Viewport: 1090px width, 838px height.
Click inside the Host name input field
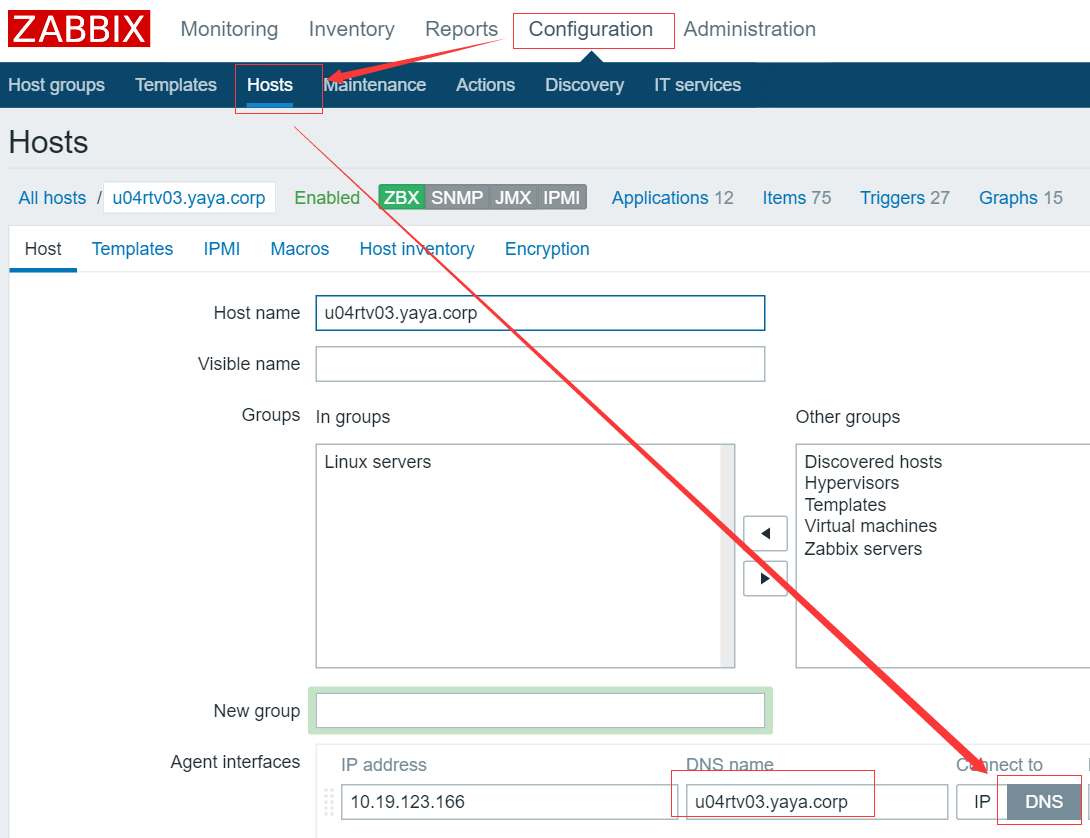click(x=540, y=312)
